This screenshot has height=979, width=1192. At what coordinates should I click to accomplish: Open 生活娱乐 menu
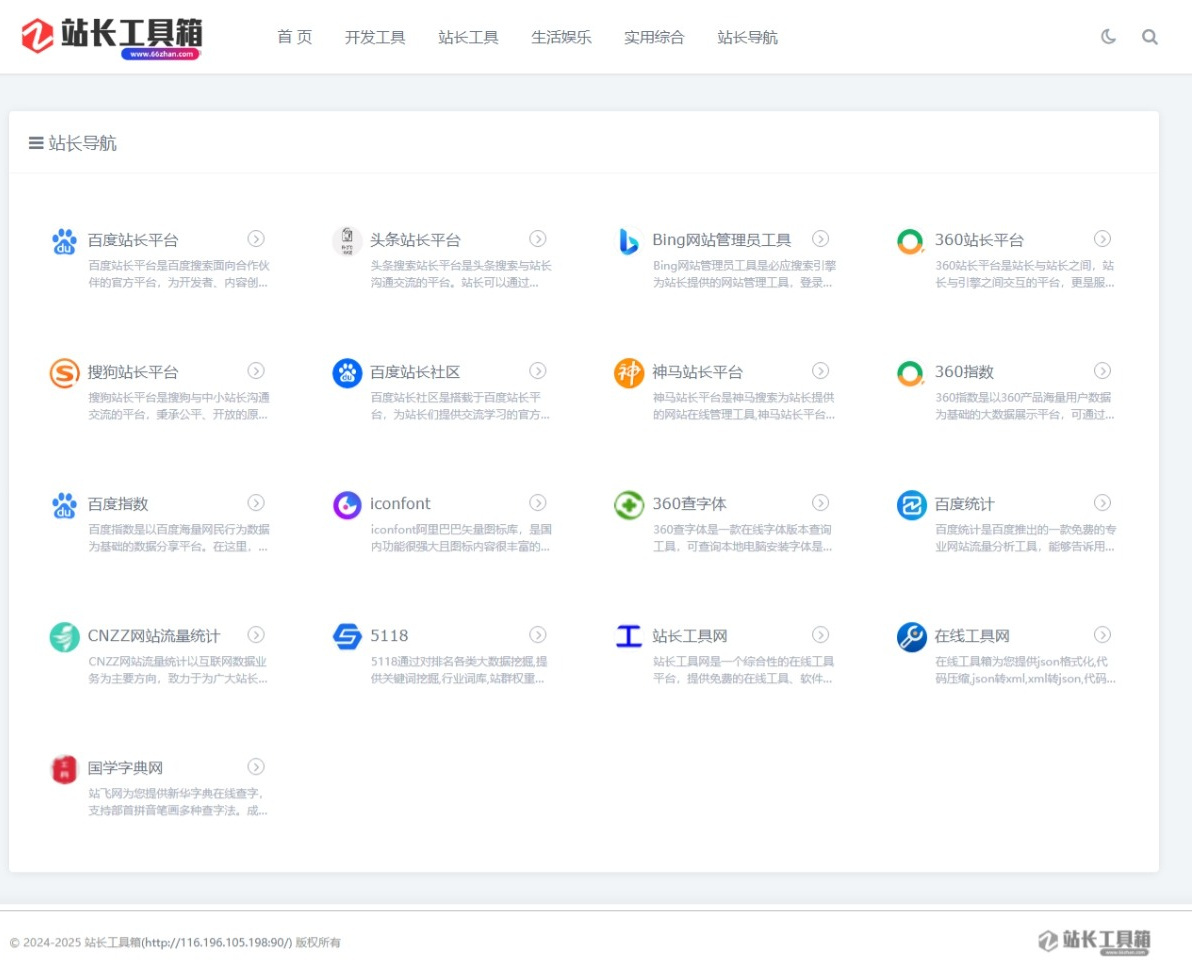561,37
